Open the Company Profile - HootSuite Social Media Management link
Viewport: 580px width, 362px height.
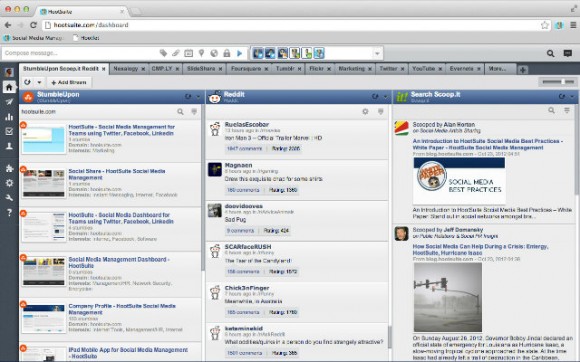pyautogui.click(x=122, y=309)
